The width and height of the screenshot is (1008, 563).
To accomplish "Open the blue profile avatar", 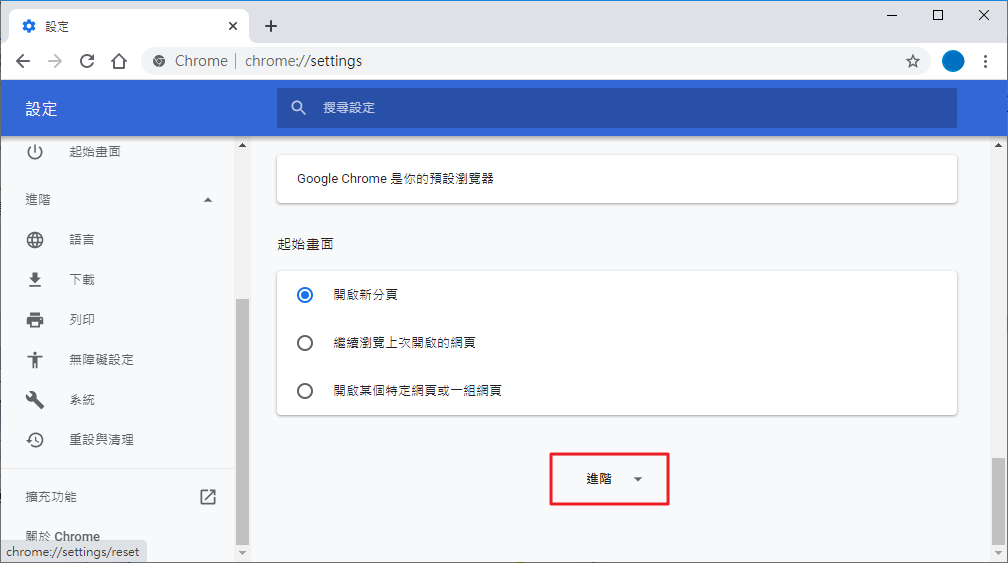I will 953,61.
